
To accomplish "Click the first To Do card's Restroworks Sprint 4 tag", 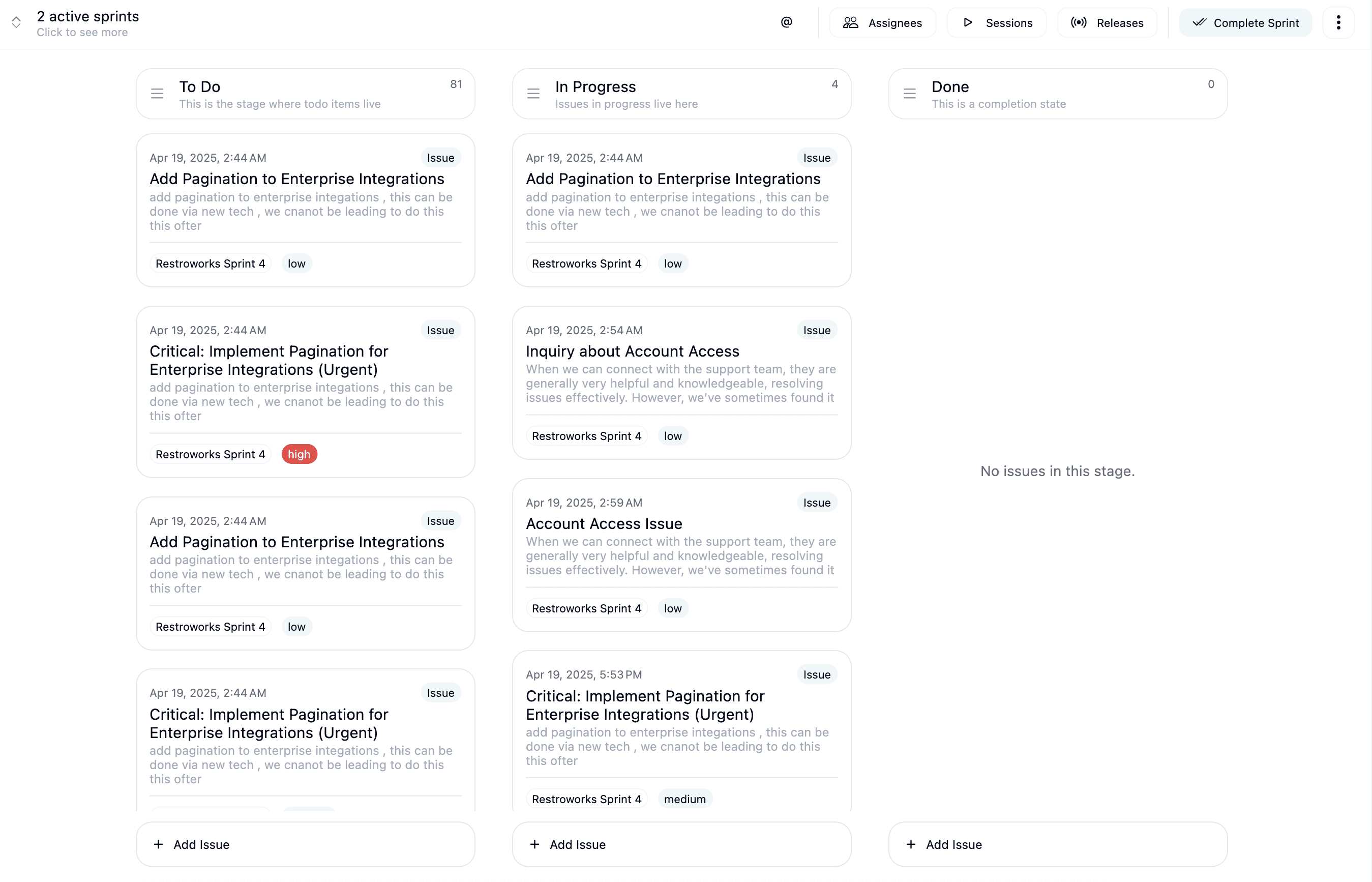I will pyautogui.click(x=210, y=263).
